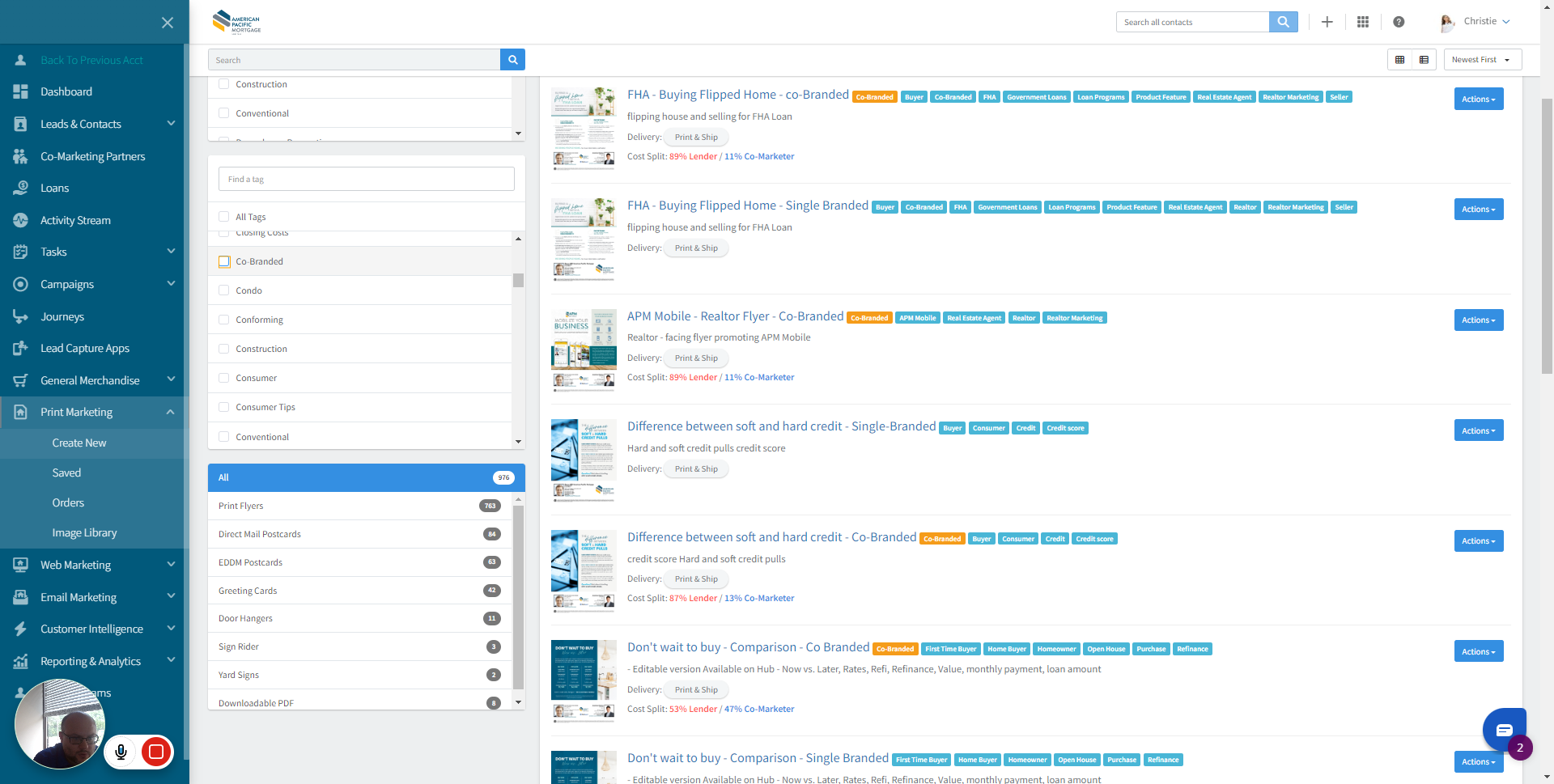The height and width of the screenshot is (784, 1554).
Task: Click the Print Marketing icon
Action: 20,412
